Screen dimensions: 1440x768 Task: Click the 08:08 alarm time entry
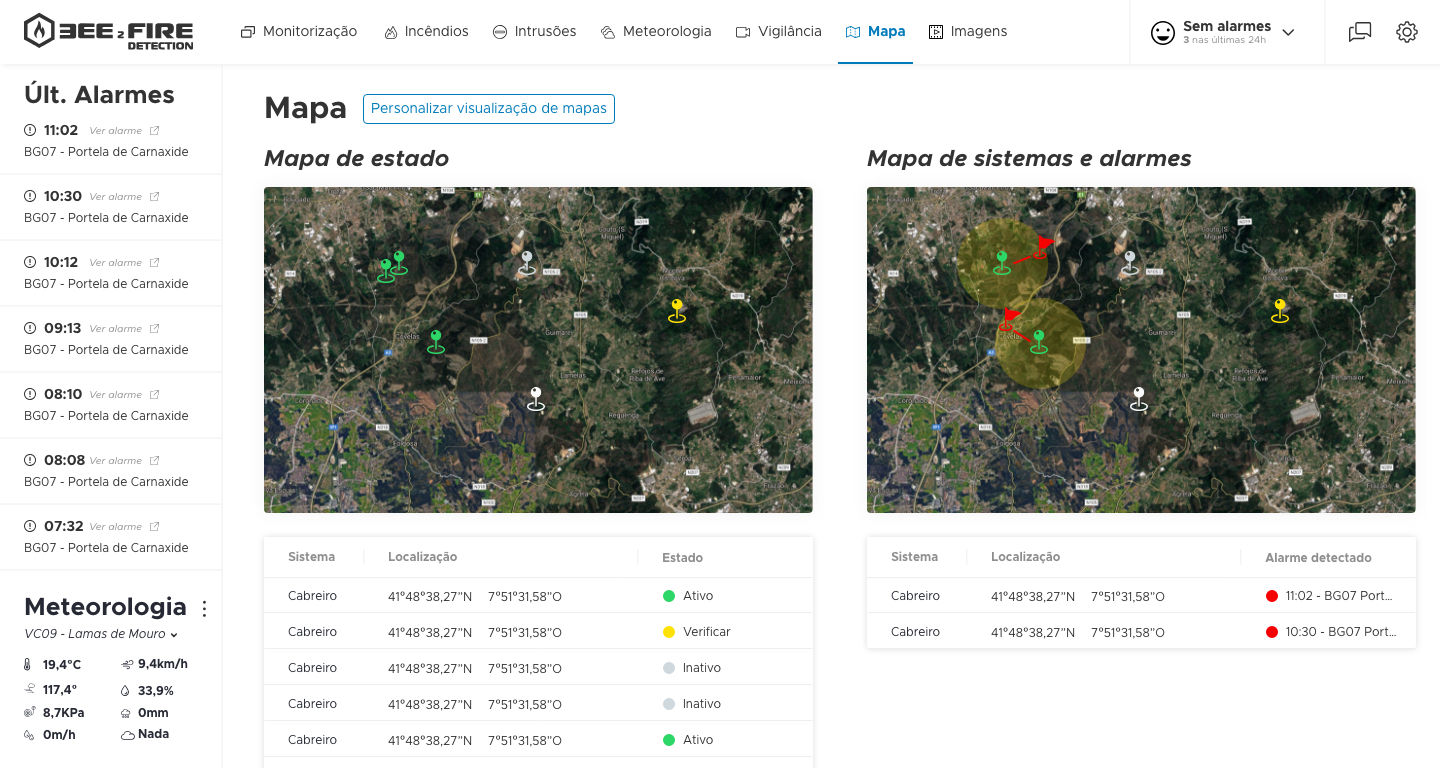click(x=64, y=460)
